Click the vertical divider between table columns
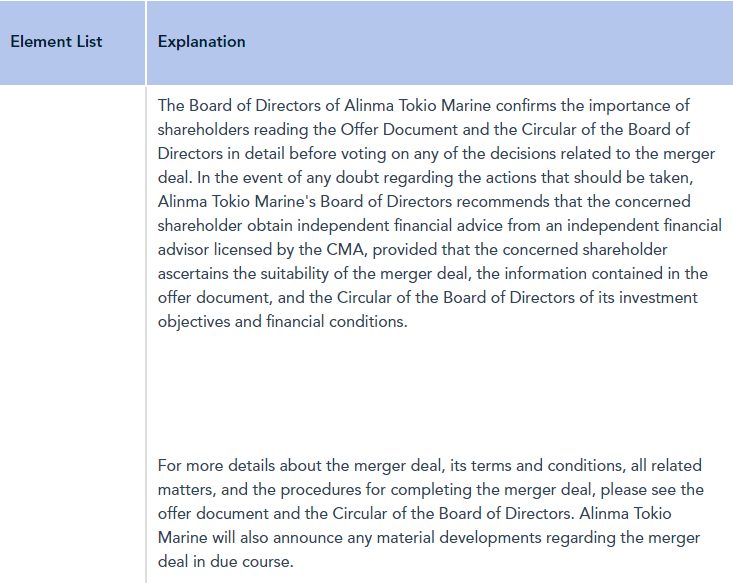The image size is (733, 583). [146, 334]
